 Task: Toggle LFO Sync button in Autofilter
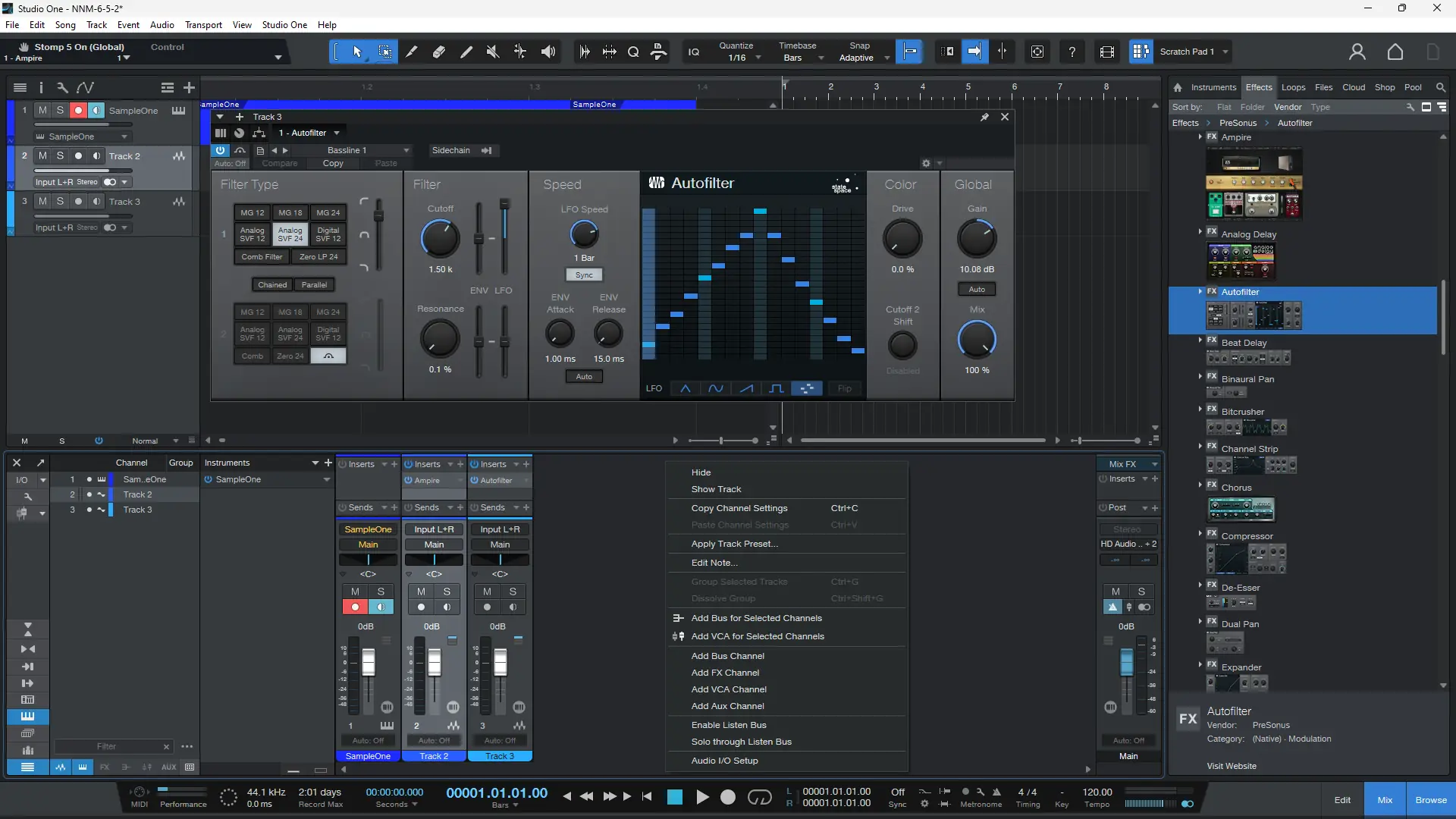click(583, 275)
